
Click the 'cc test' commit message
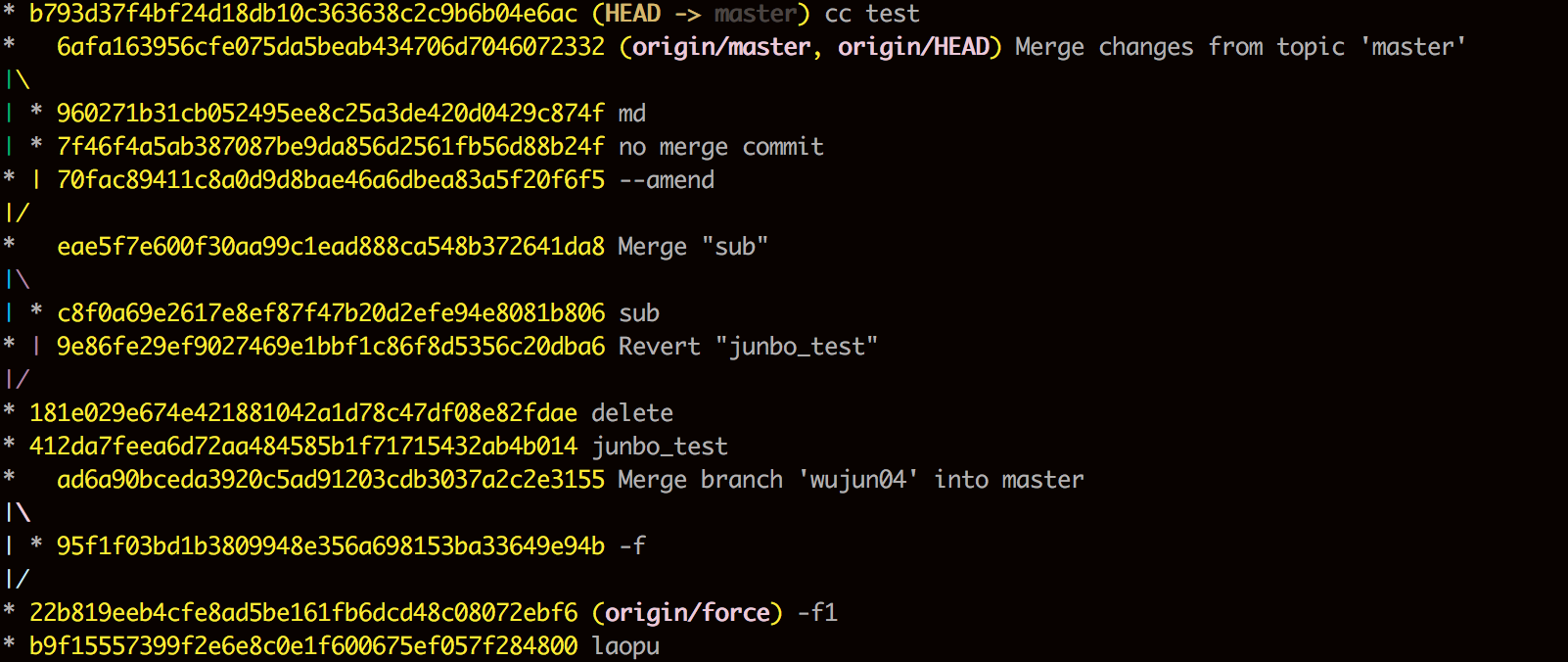coord(872,14)
